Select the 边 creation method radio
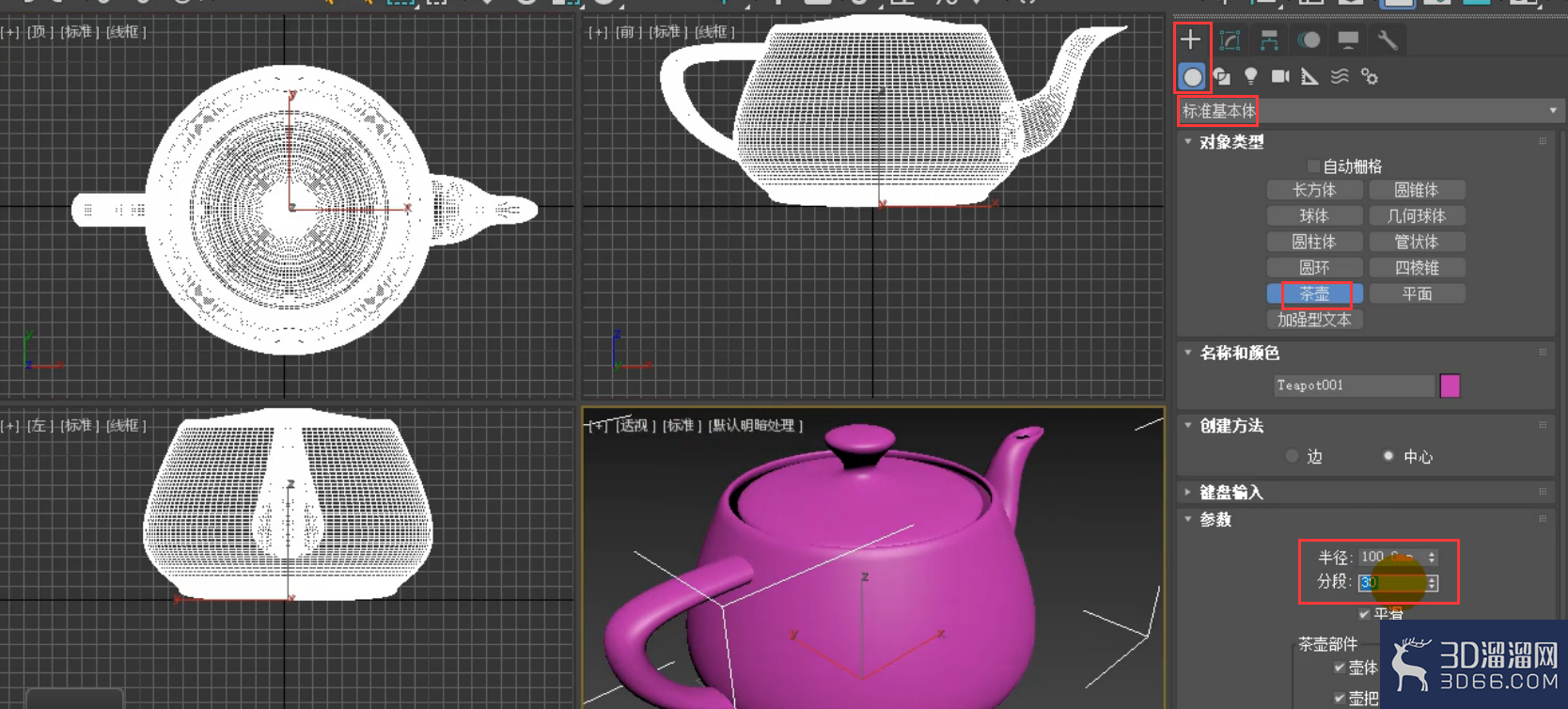The width and height of the screenshot is (1568, 709). pos(1293,456)
